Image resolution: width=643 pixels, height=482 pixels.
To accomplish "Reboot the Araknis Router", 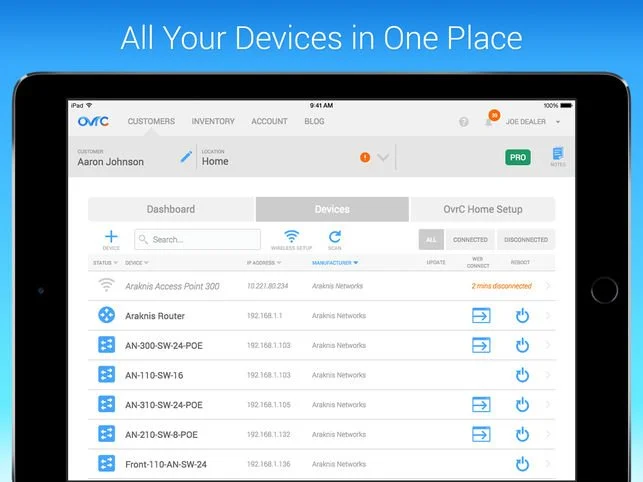I will [x=522, y=315].
